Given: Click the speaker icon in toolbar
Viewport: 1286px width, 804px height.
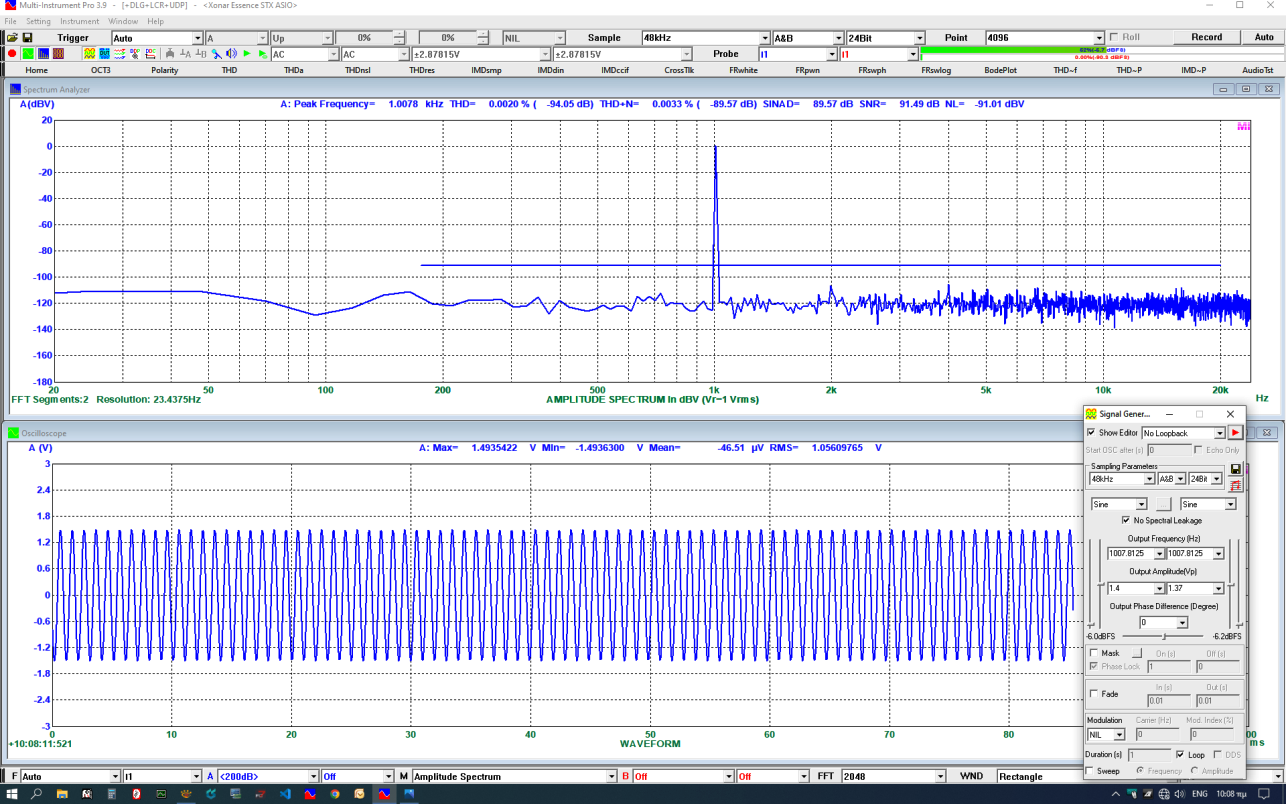Looking at the screenshot, I should (231, 54).
